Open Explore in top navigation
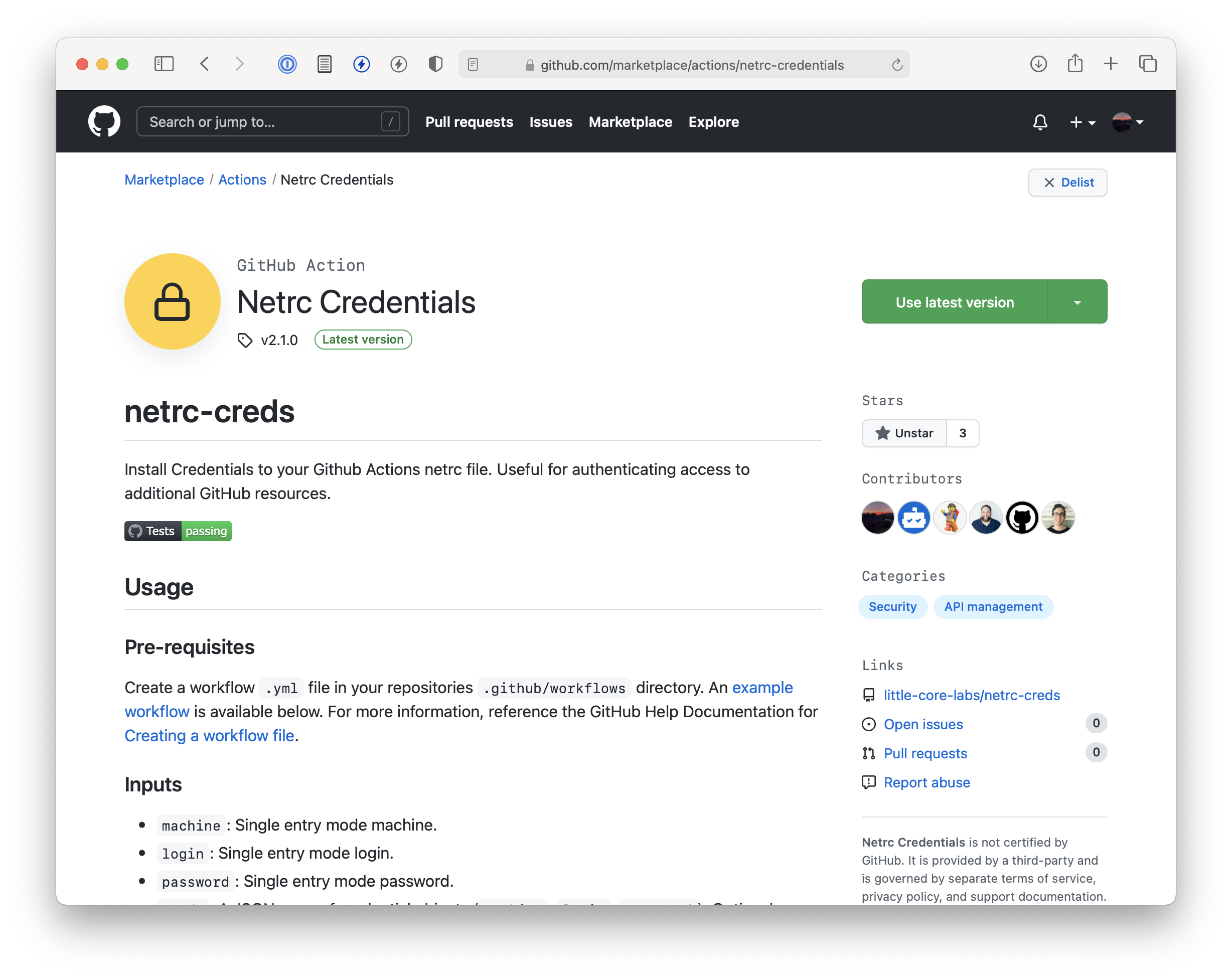This screenshot has width=1232, height=979. [x=714, y=122]
